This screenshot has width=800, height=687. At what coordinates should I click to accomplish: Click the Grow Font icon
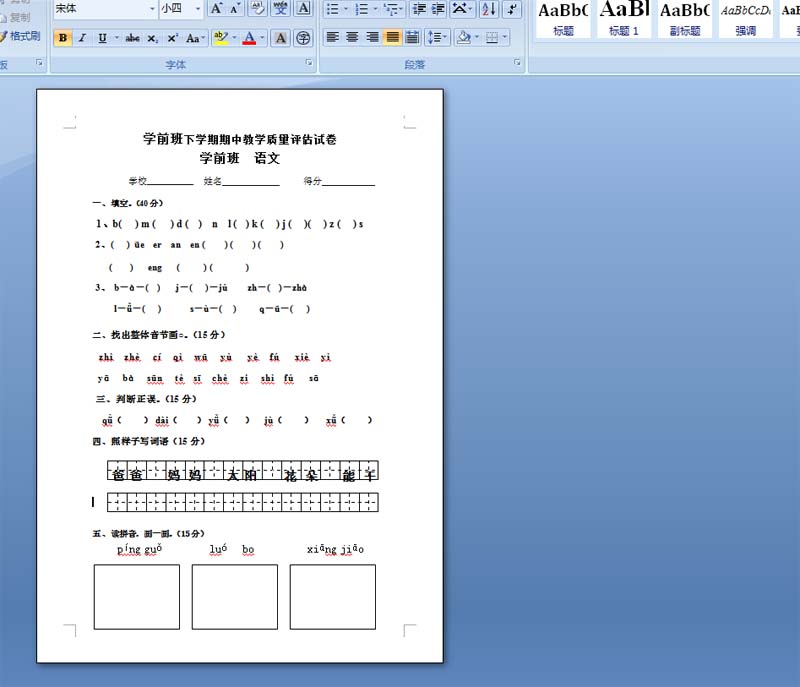216,8
